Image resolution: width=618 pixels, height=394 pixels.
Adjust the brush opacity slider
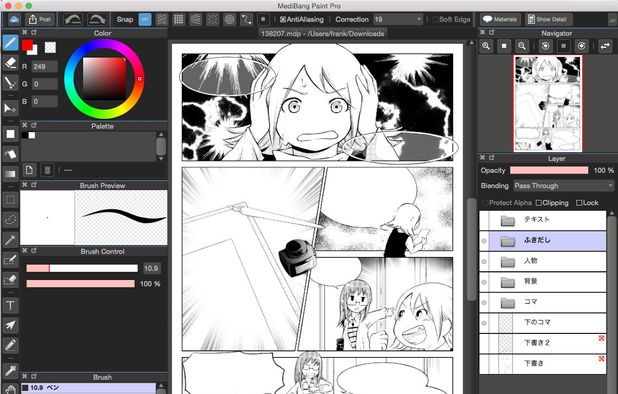click(80, 284)
